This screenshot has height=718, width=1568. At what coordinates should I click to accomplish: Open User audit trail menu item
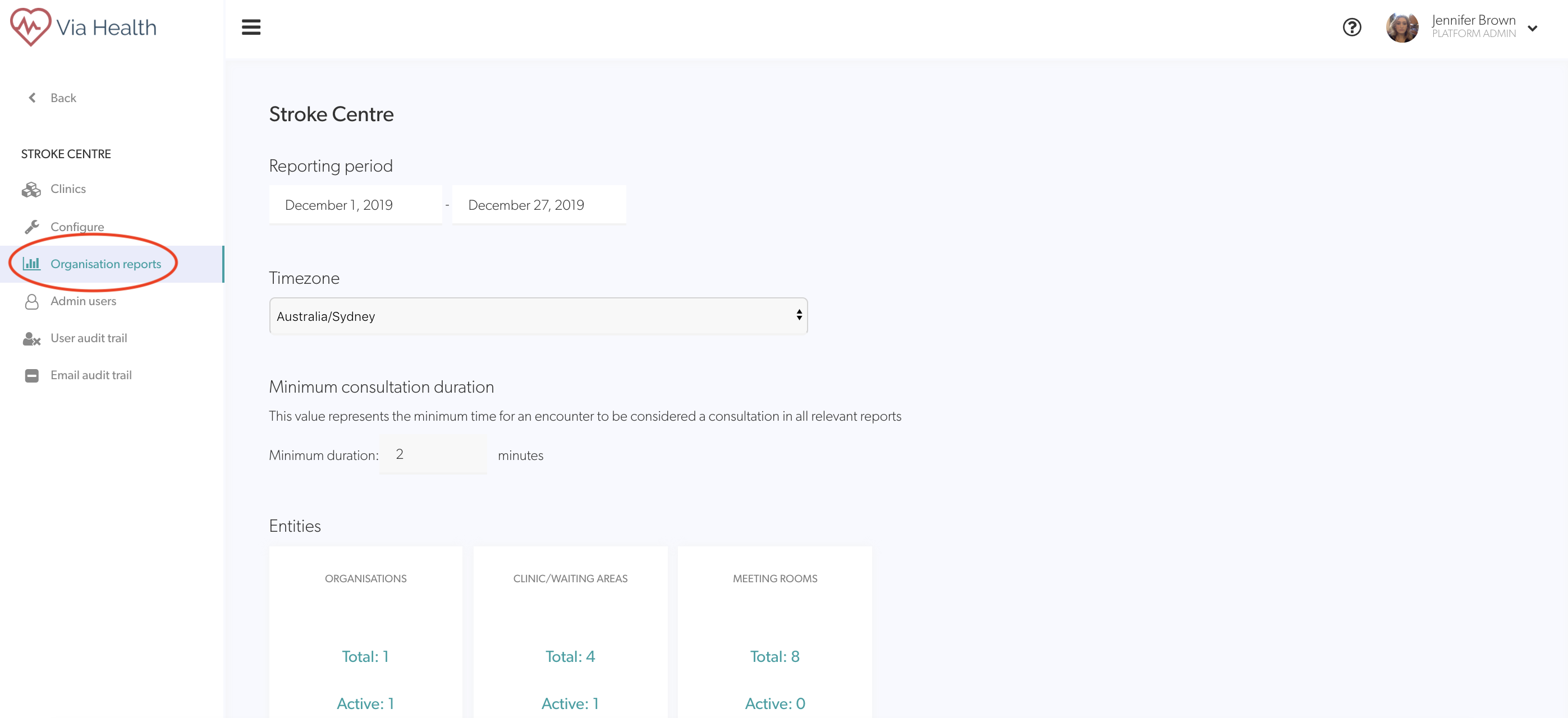pos(89,338)
